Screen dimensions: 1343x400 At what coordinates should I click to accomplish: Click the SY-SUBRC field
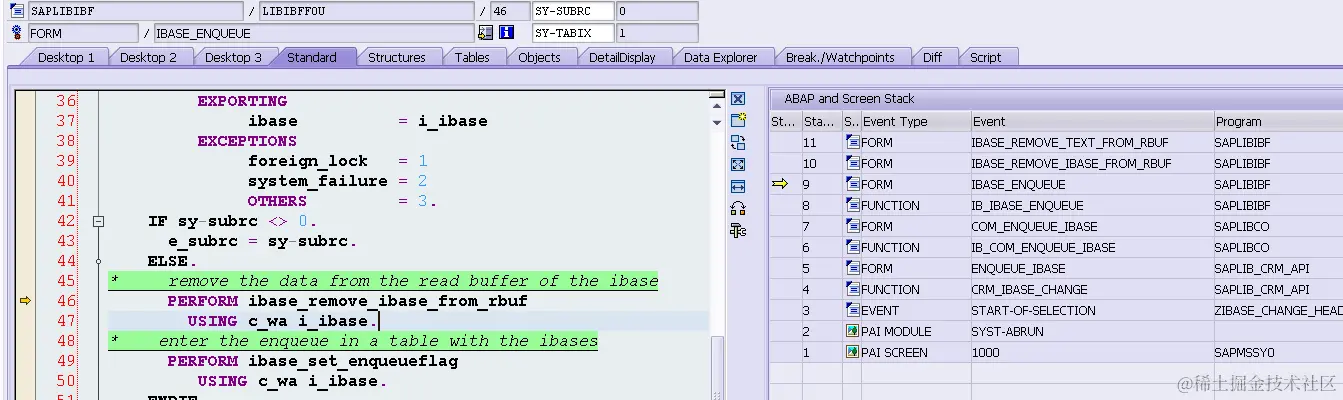[572, 11]
